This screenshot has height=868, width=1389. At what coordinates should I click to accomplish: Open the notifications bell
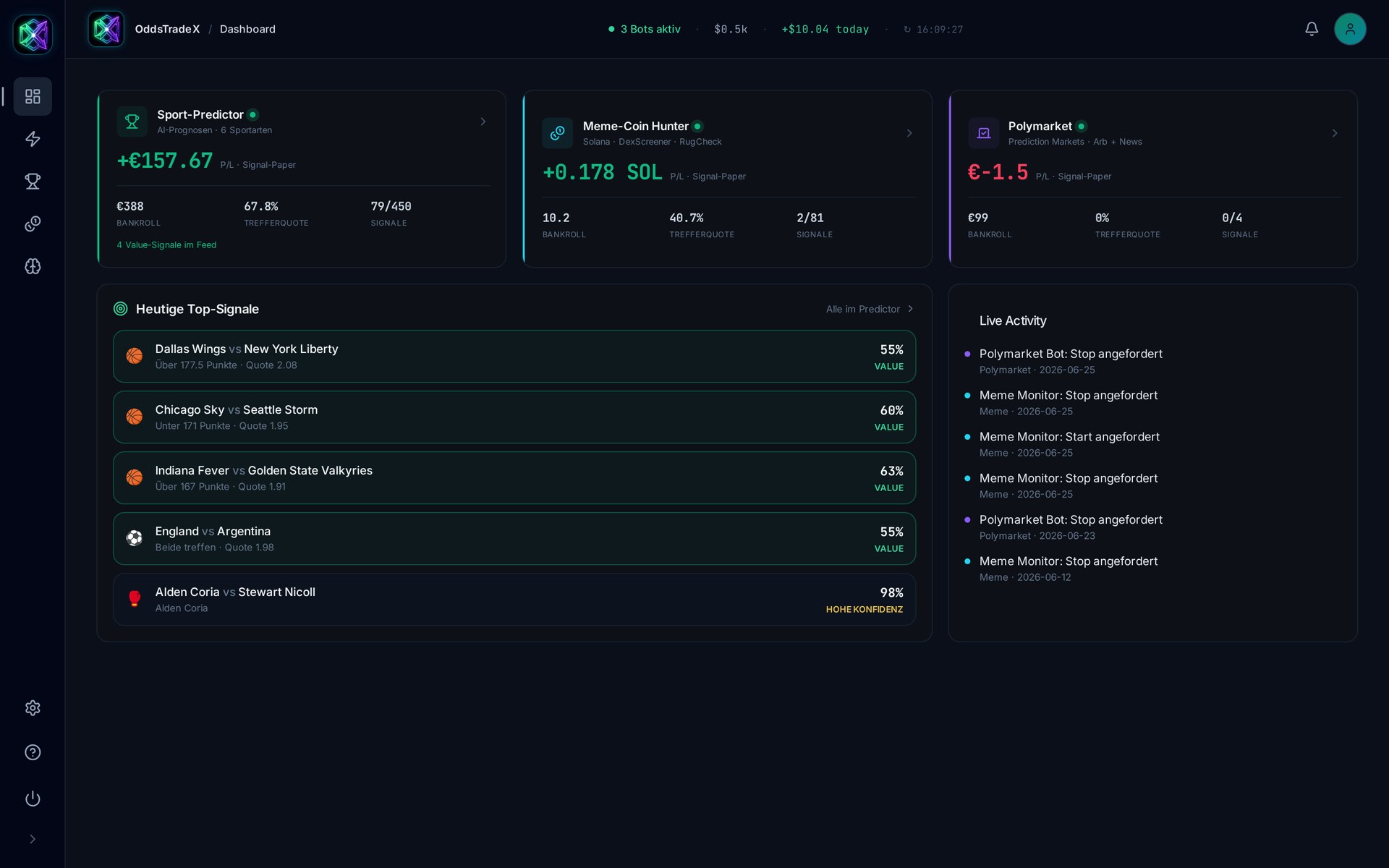coord(1312,29)
